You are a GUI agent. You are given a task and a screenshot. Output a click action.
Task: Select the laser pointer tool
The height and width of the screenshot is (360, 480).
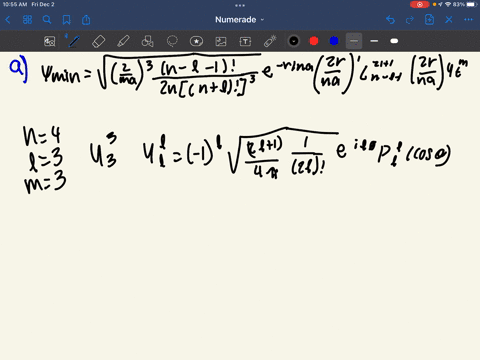point(270,41)
